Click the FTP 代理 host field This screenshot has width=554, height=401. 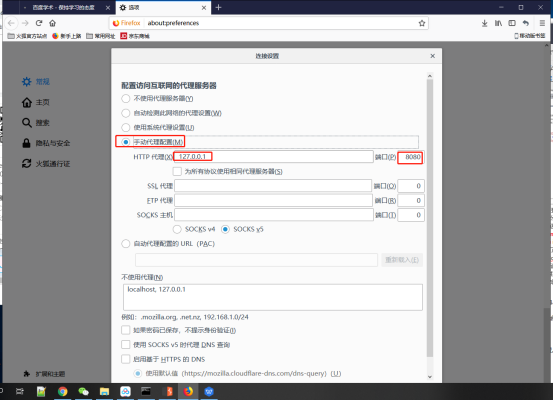point(273,200)
